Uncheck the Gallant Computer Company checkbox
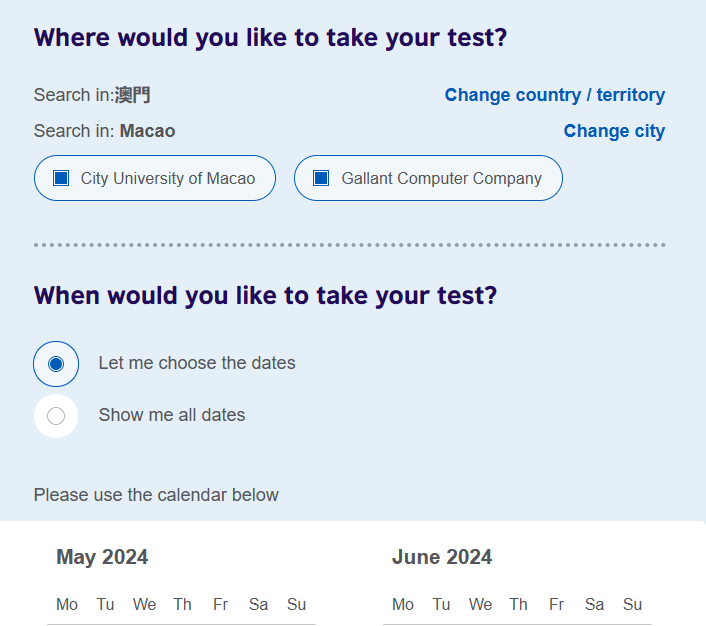Image resolution: width=706 pixels, height=626 pixels. (321, 178)
